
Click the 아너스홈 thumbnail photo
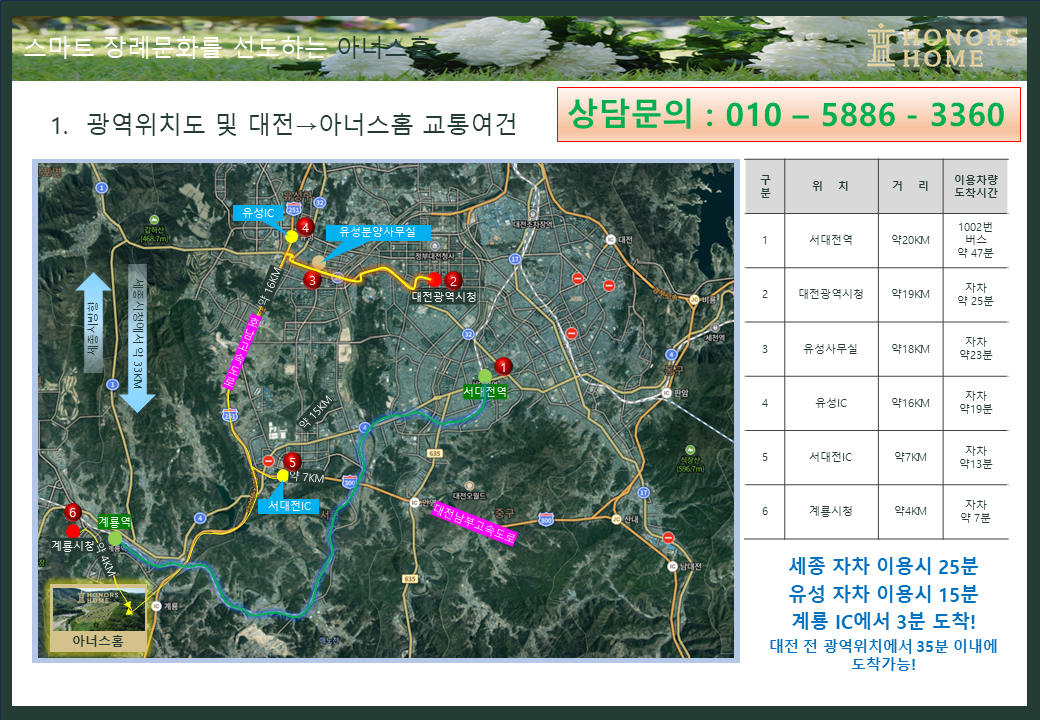[98, 609]
